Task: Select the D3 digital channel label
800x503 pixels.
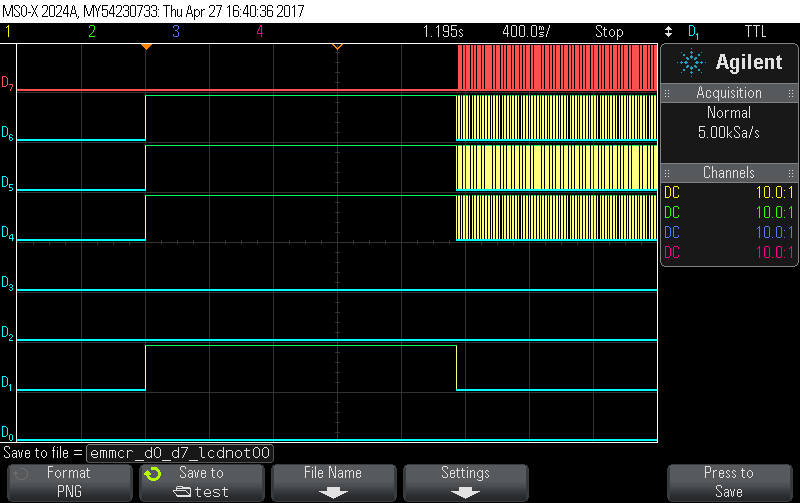Action: 7,283
